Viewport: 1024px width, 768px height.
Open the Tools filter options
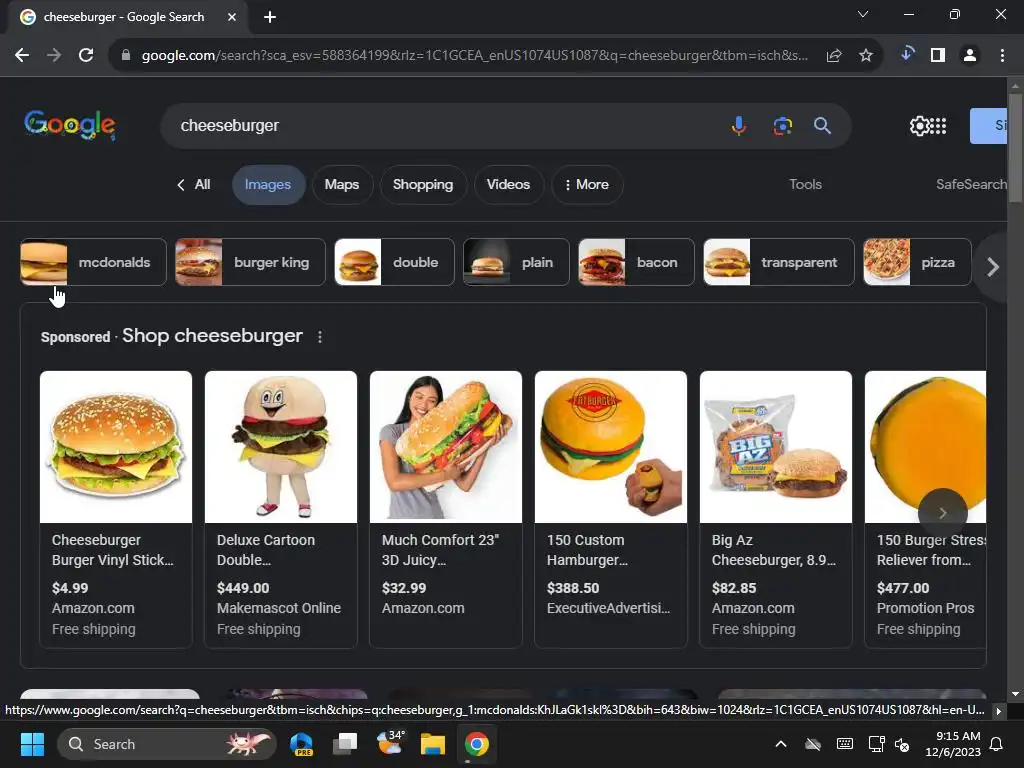pos(805,185)
